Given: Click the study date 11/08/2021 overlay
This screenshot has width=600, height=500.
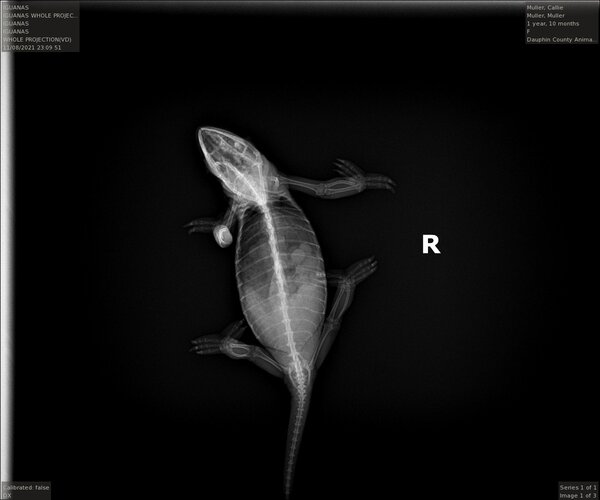Looking at the screenshot, I should [32, 47].
